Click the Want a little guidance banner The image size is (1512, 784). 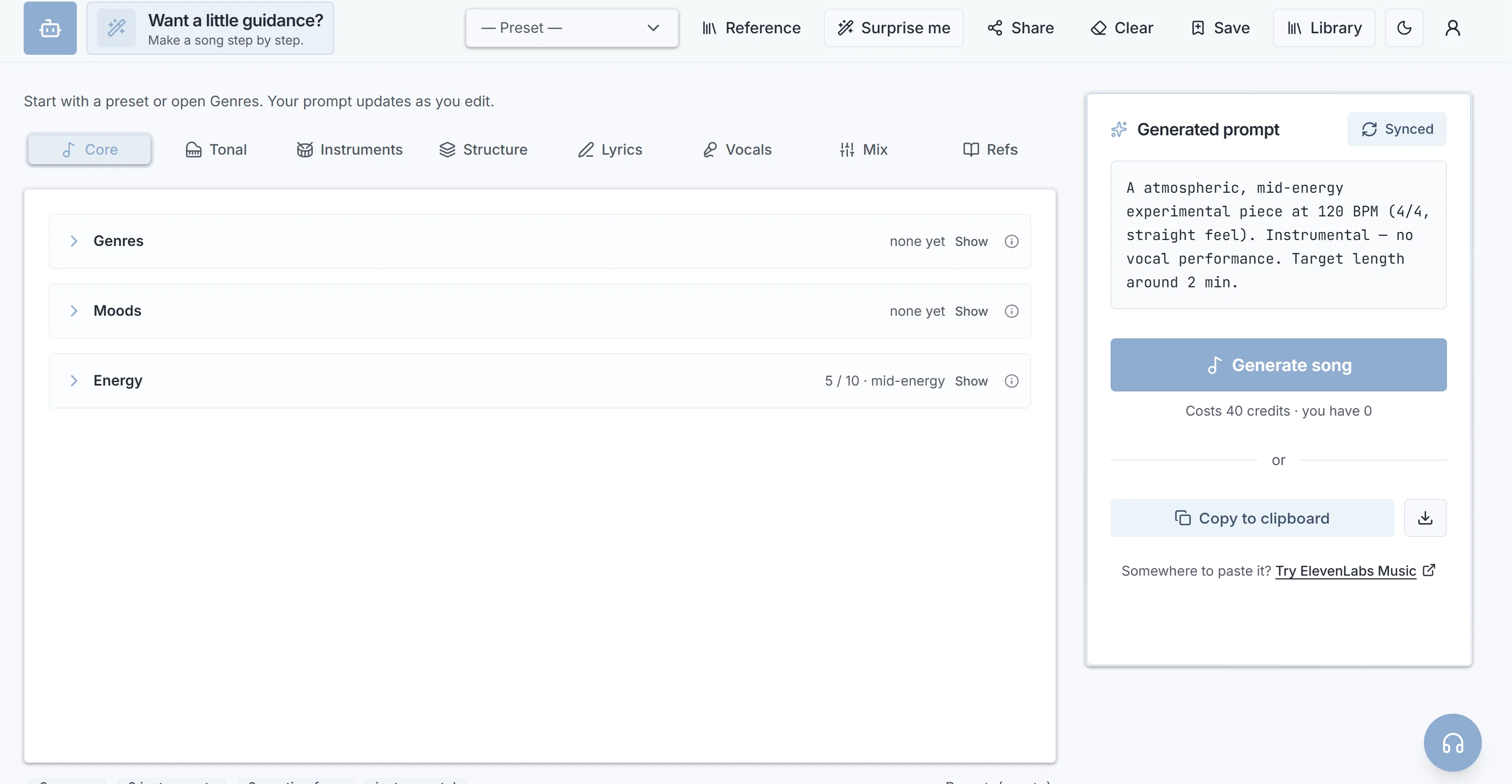point(210,28)
